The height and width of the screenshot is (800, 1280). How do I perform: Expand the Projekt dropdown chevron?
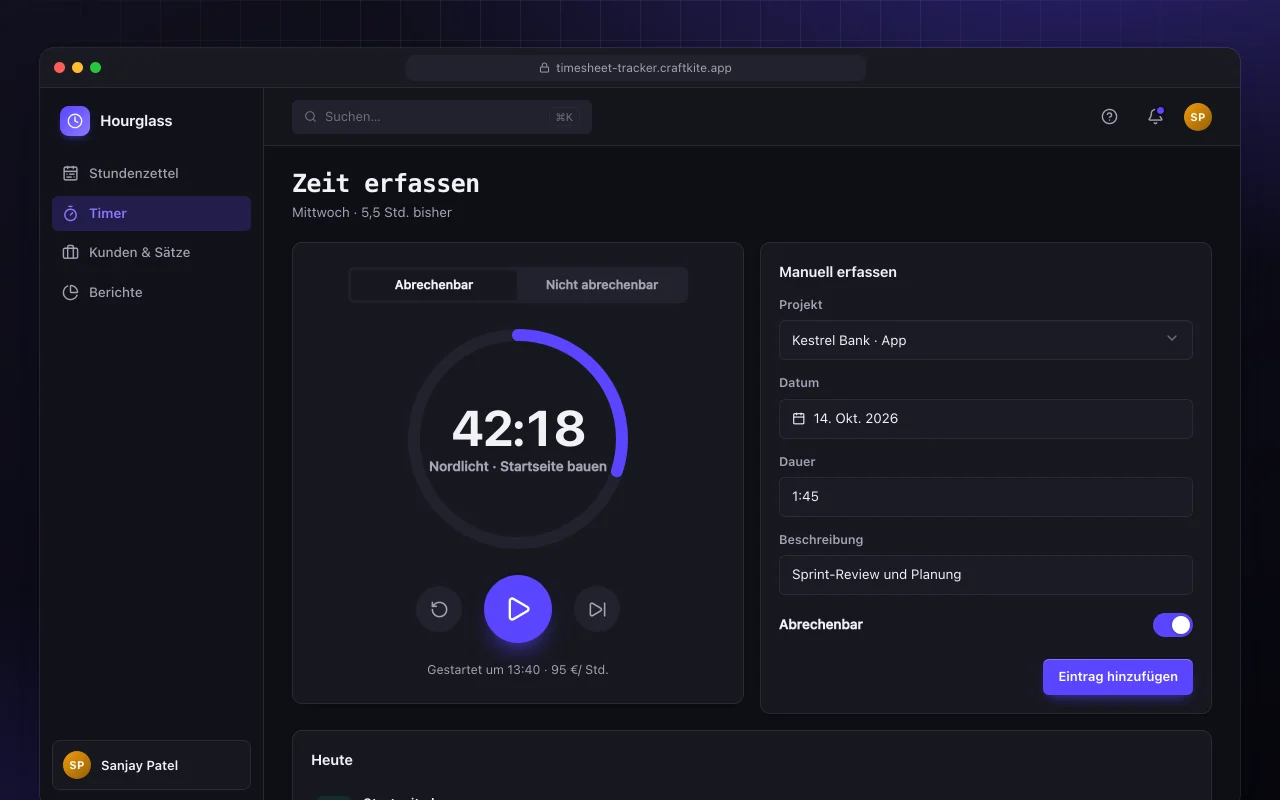(1172, 339)
